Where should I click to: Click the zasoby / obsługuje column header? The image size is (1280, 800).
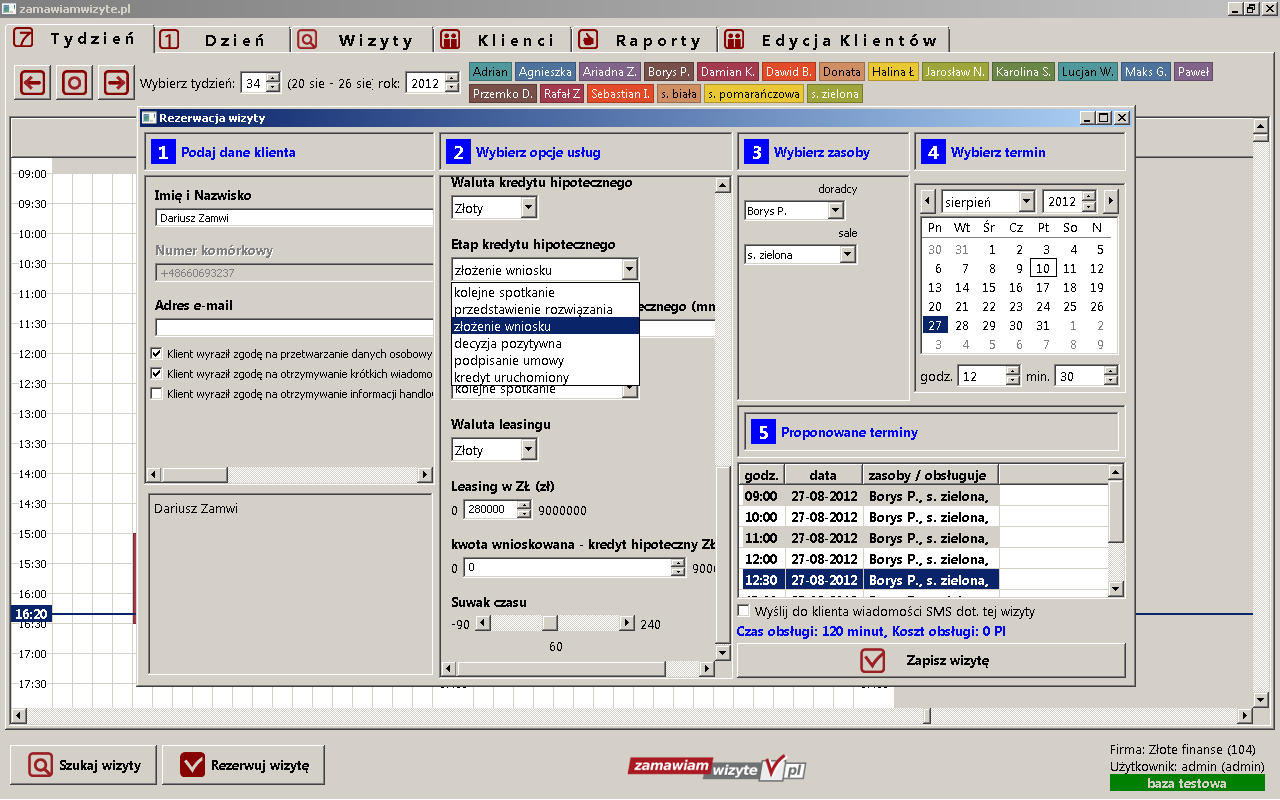930,475
